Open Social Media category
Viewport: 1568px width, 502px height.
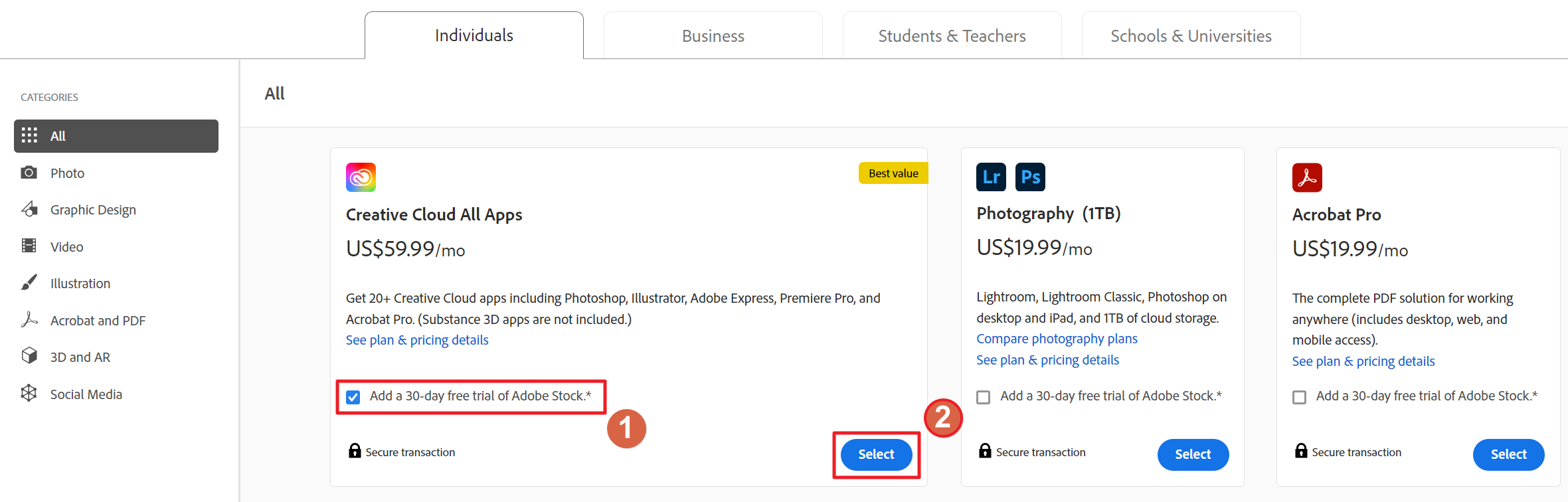click(116, 394)
